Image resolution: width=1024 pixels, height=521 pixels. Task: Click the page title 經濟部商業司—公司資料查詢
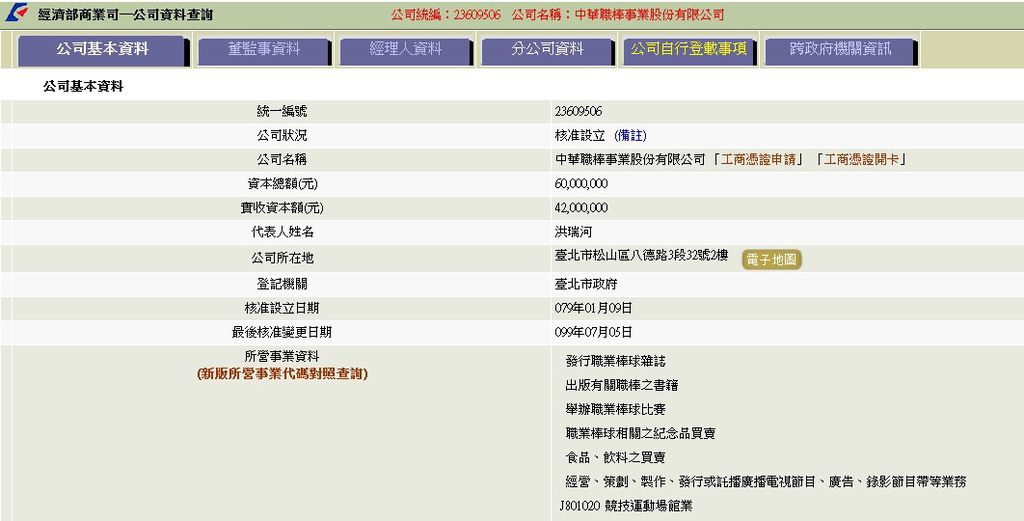[125, 14]
